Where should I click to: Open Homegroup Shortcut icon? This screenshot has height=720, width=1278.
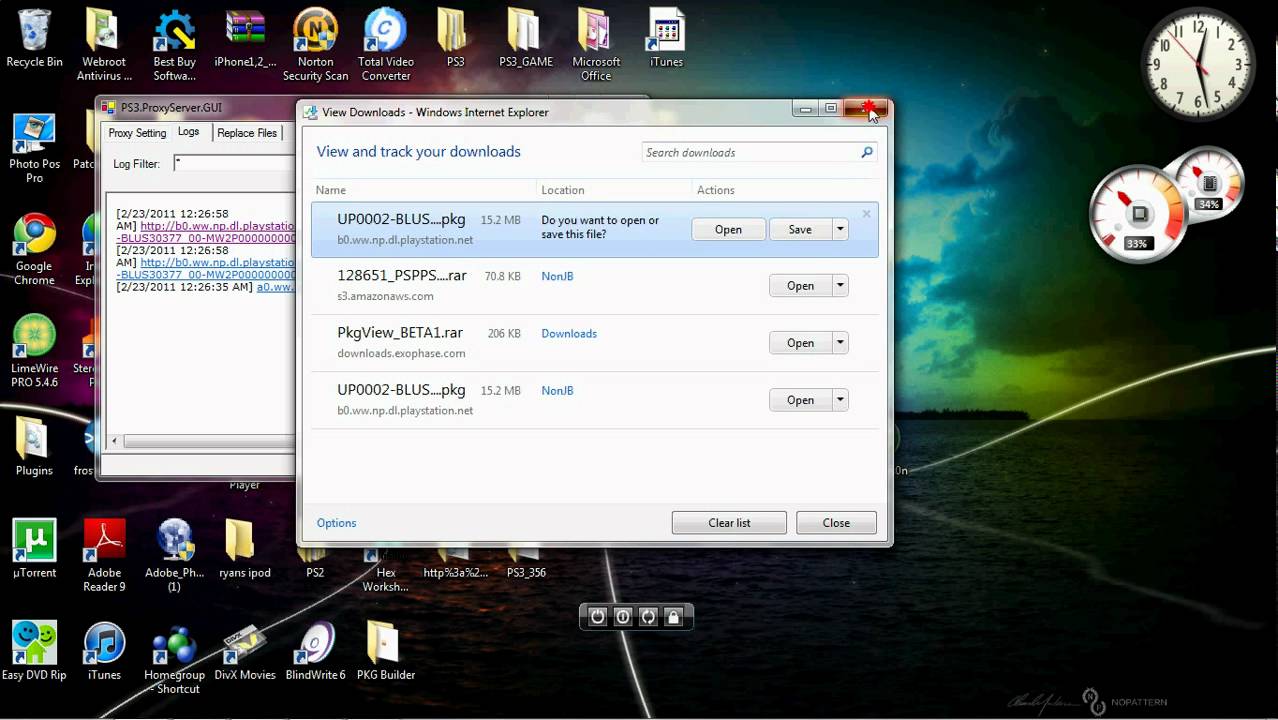175,657
